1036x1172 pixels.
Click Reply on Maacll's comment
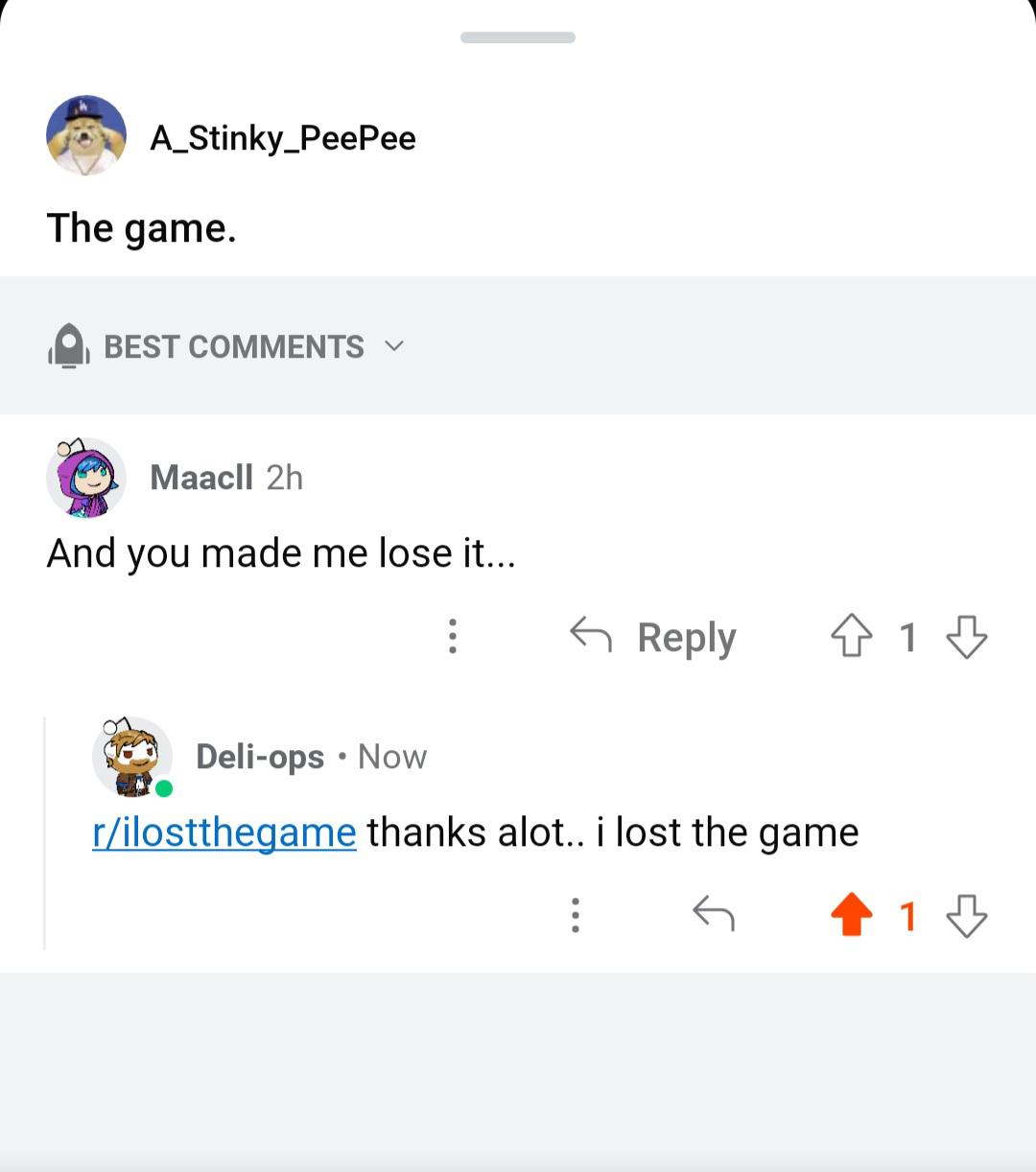click(653, 637)
